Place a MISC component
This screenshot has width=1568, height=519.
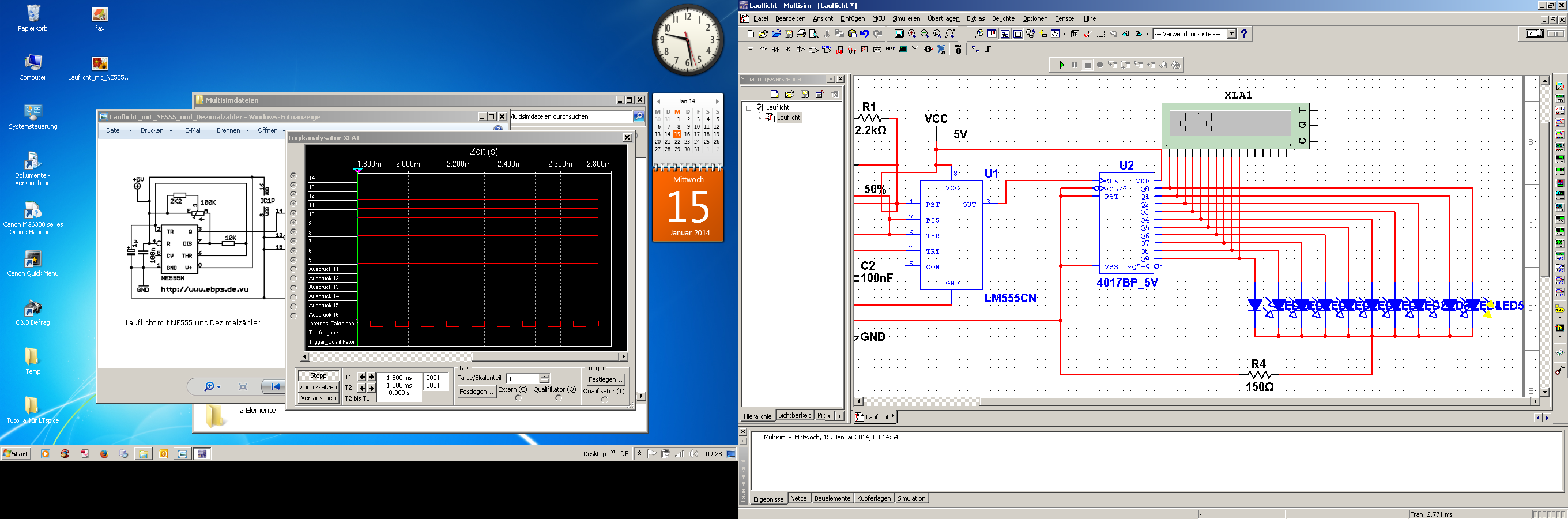point(891,50)
